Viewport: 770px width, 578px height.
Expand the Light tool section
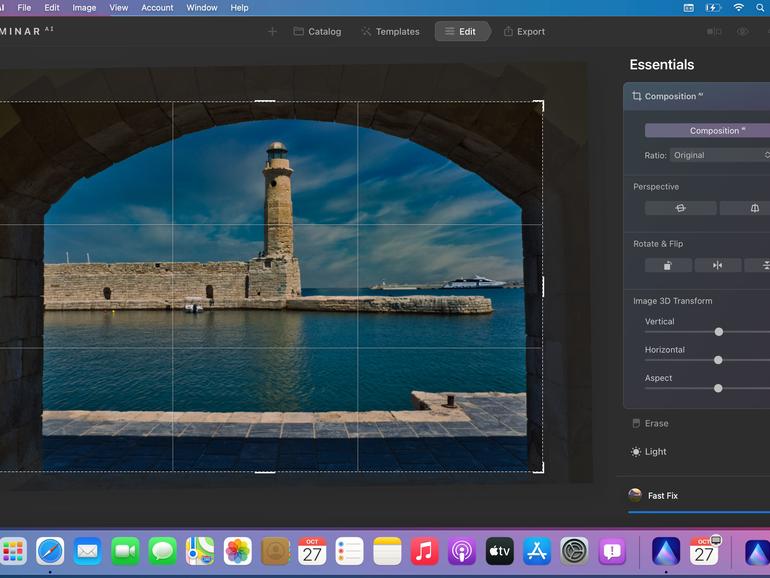pyautogui.click(x=655, y=451)
